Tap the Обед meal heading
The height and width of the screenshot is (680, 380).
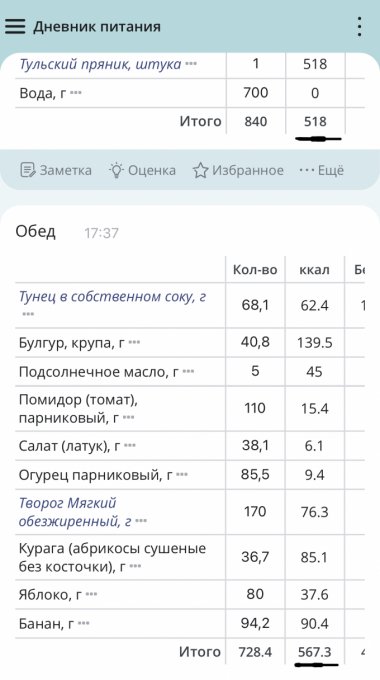(x=36, y=232)
